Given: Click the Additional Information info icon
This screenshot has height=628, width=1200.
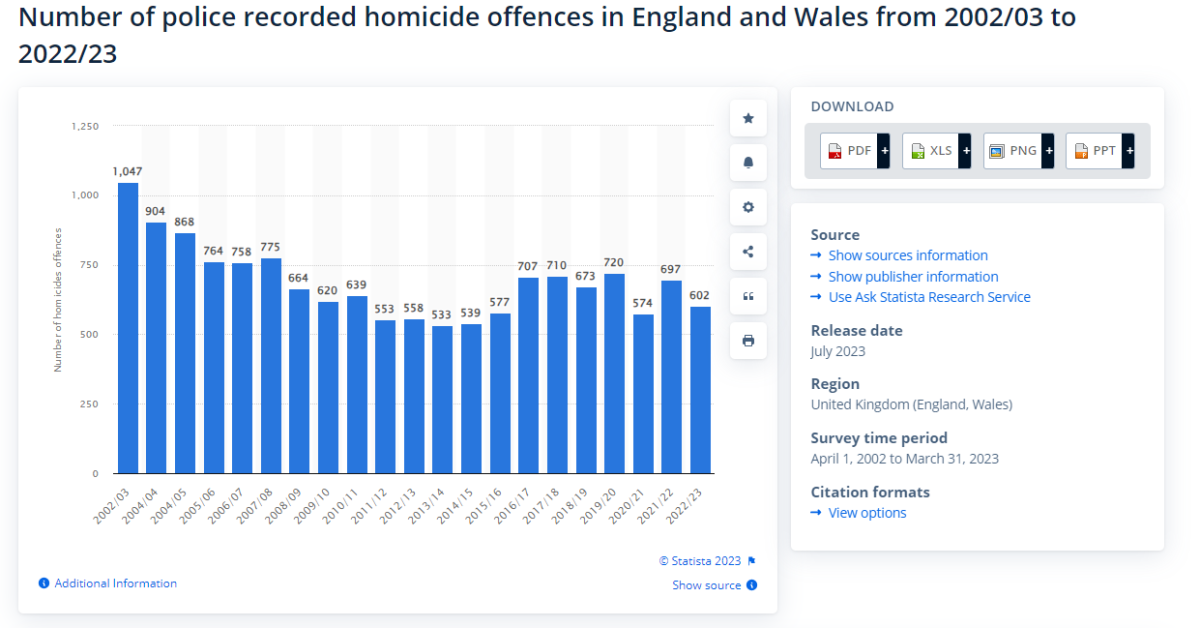Looking at the screenshot, I should [44, 583].
